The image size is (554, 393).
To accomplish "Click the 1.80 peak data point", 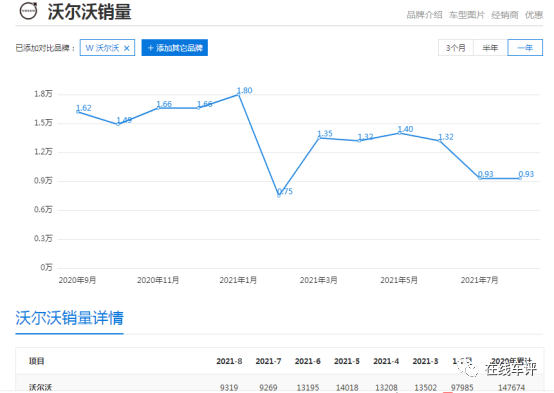I will pos(239,94).
